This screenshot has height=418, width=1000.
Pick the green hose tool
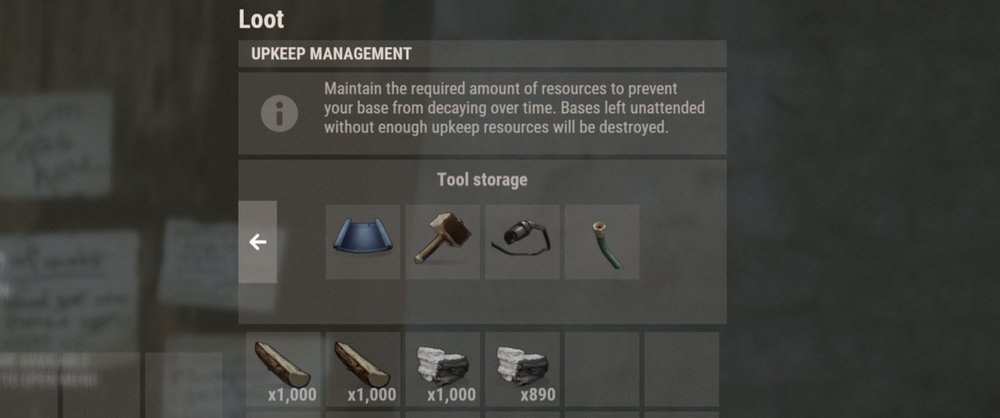(x=602, y=242)
